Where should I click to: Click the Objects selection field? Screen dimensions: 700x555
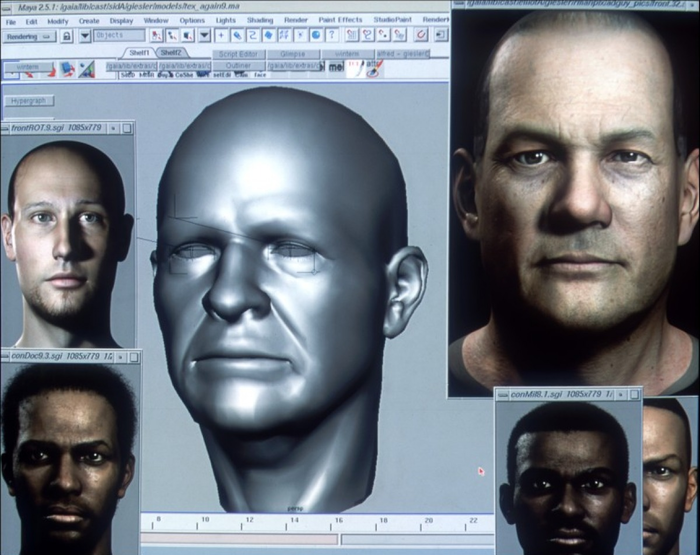(118, 35)
